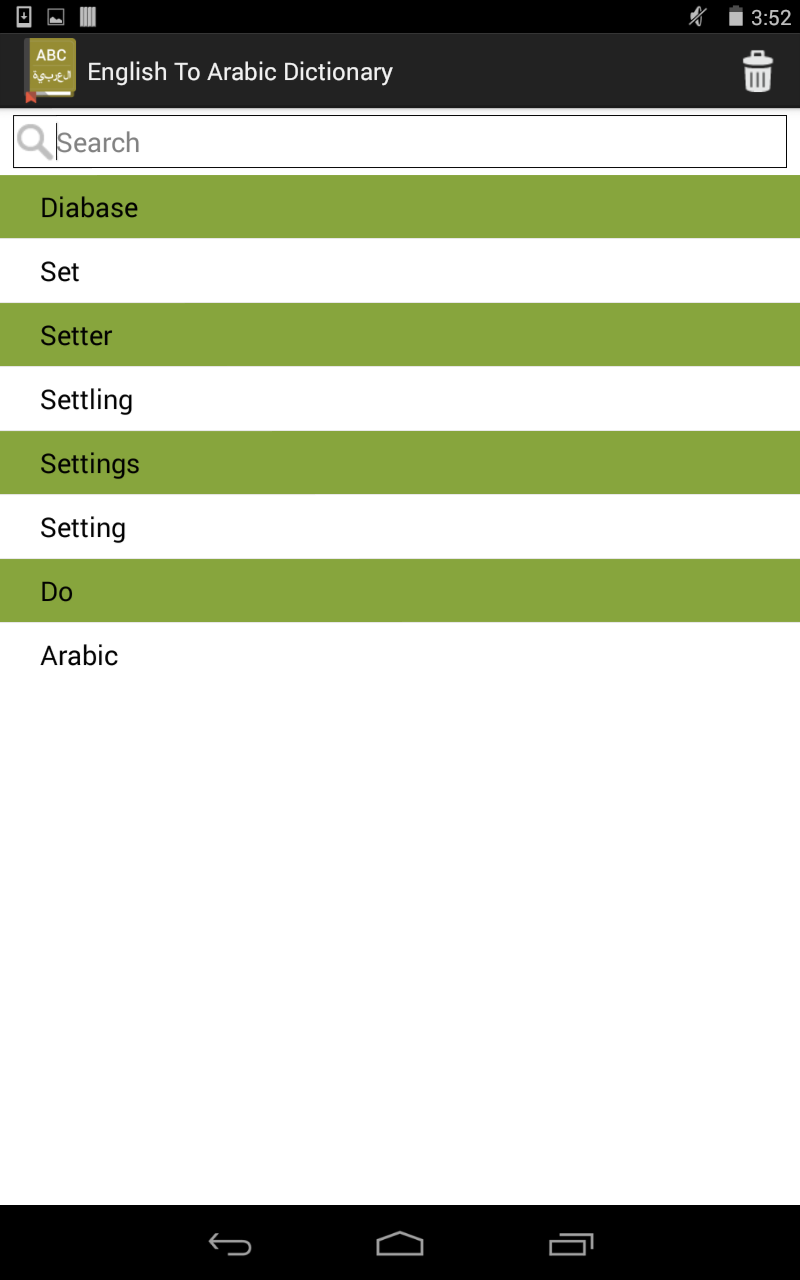Click the download notification icon
The height and width of the screenshot is (1280, 800).
(x=24, y=16)
